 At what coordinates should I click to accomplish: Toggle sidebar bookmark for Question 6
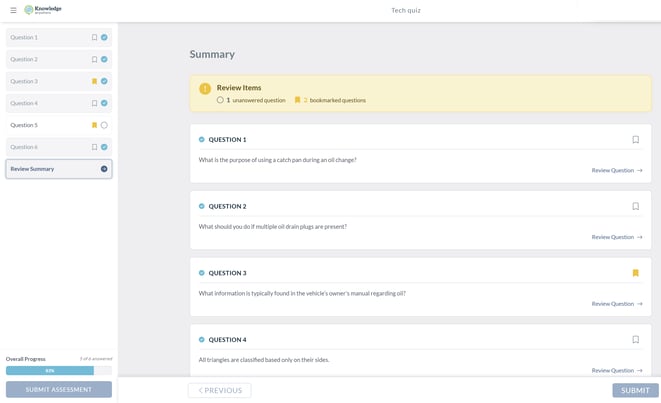pos(94,147)
